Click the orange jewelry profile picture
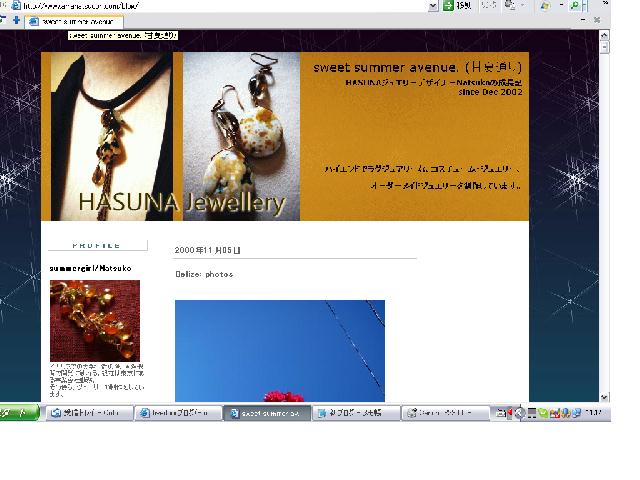The height and width of the screenshot is (480, 640). pyautogui.click(x=95, y=320)
